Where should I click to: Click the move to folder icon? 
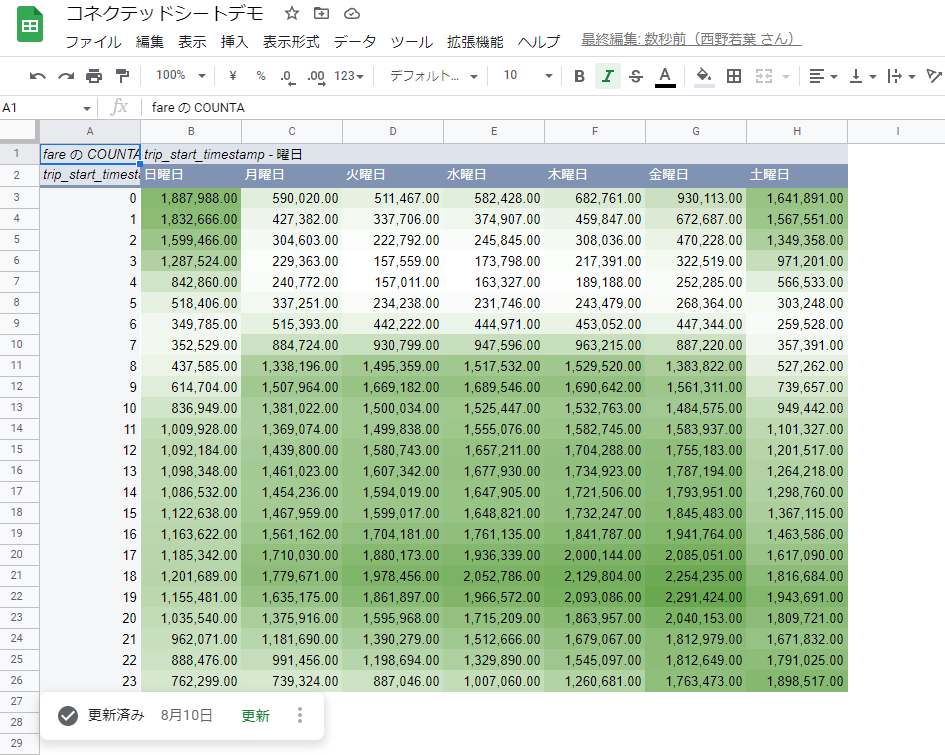pos(322,13)
